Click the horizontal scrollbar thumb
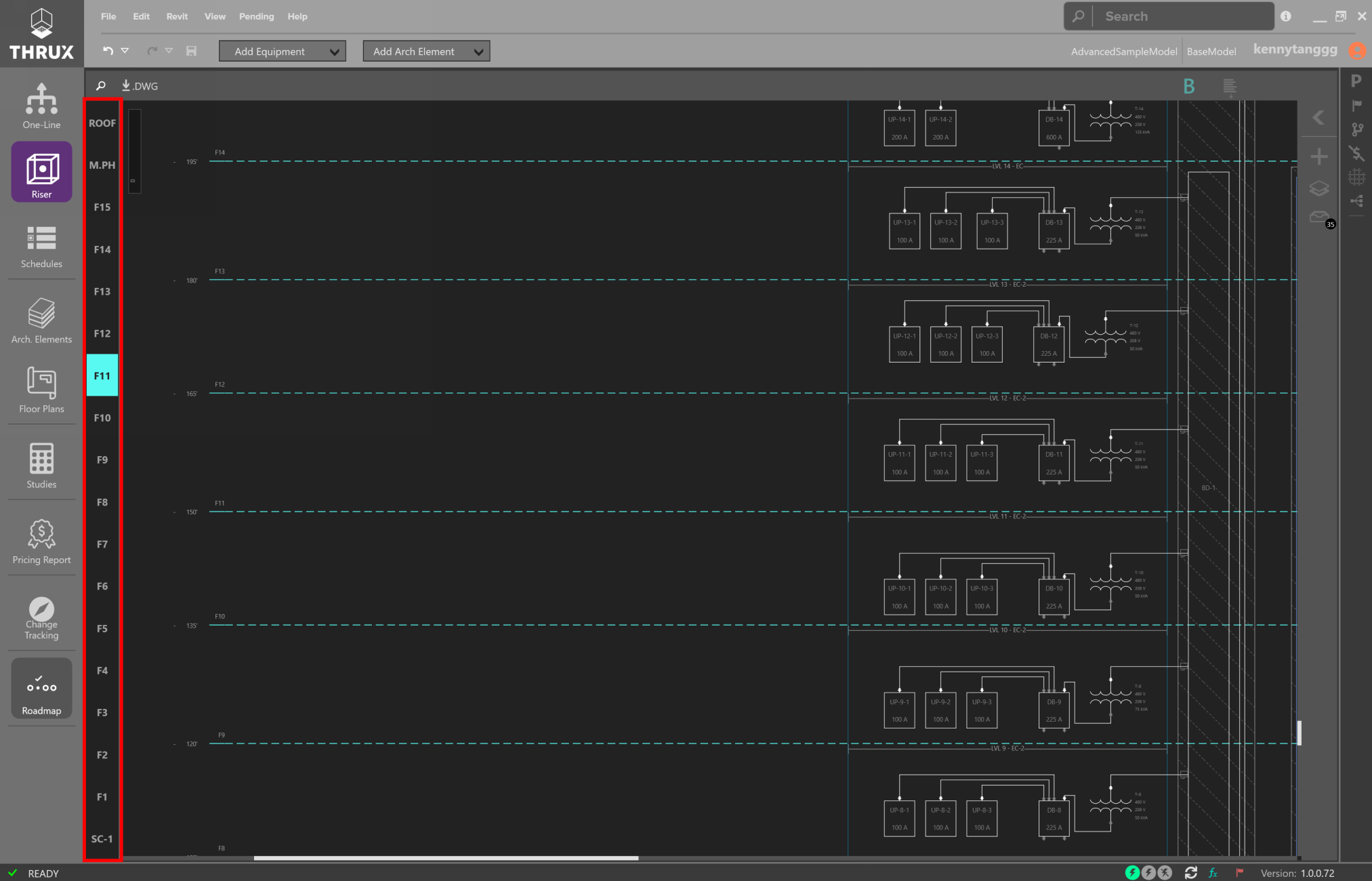 pyautogui.click(x=446, y=858)
